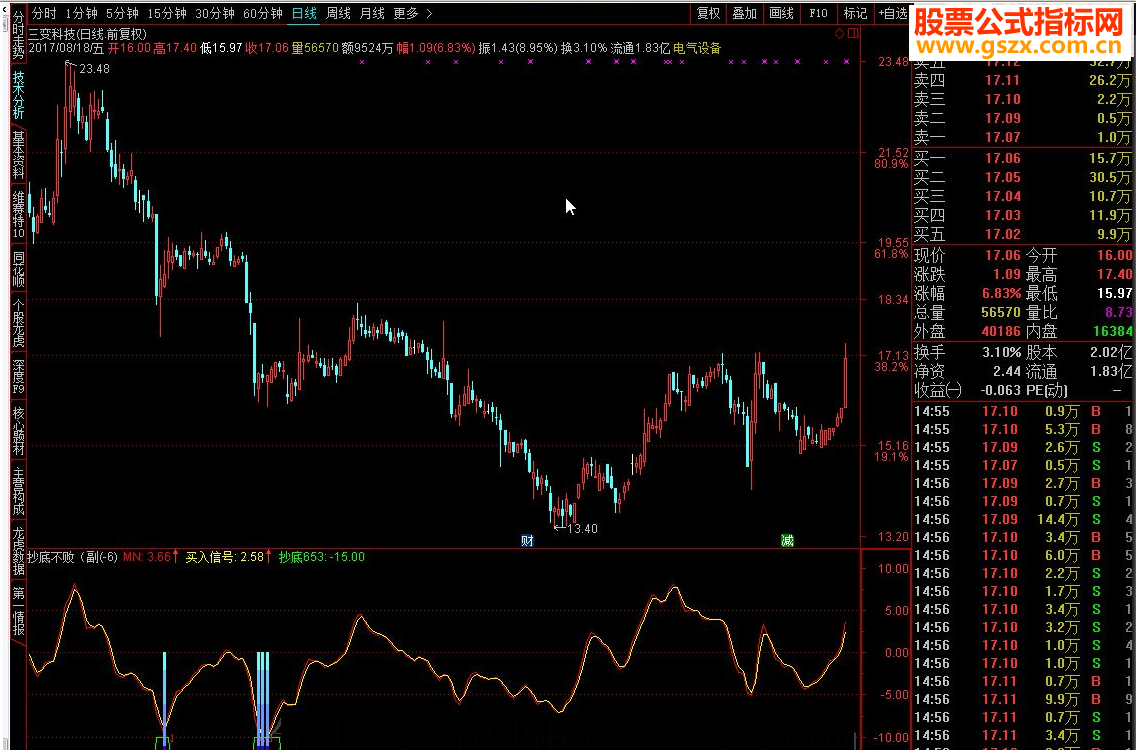
Task: Select the 30分钟 period tab
Action: pos(214,13)
